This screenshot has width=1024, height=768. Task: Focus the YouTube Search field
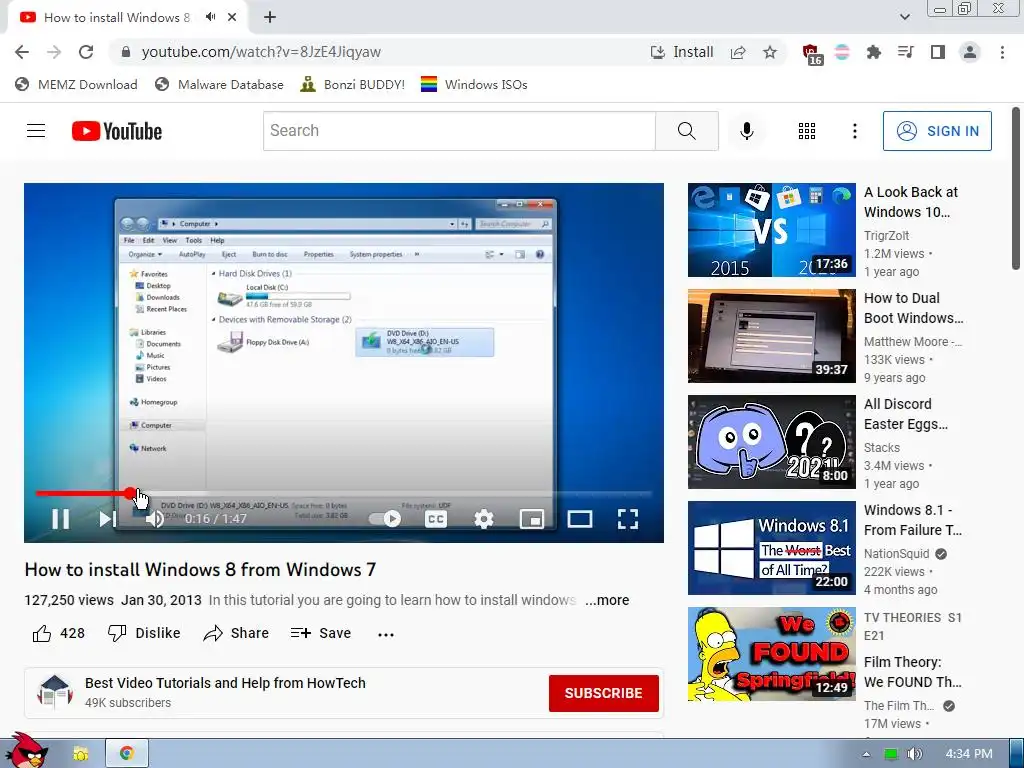tap(459, 131)
